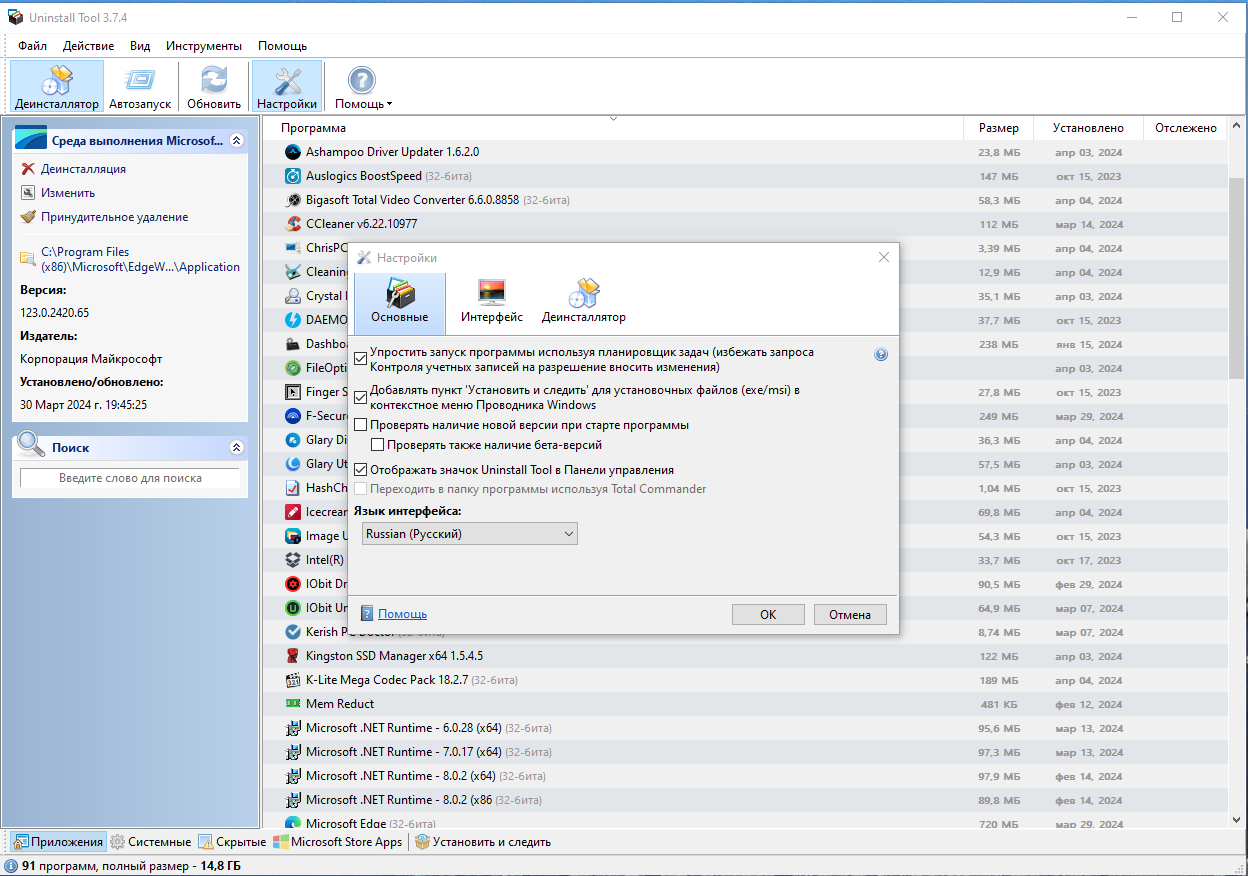The width and height of the screenshot is (1248, 876).
Task: Open the Деинсталлятор toolbar button
Action: point(57,86)
